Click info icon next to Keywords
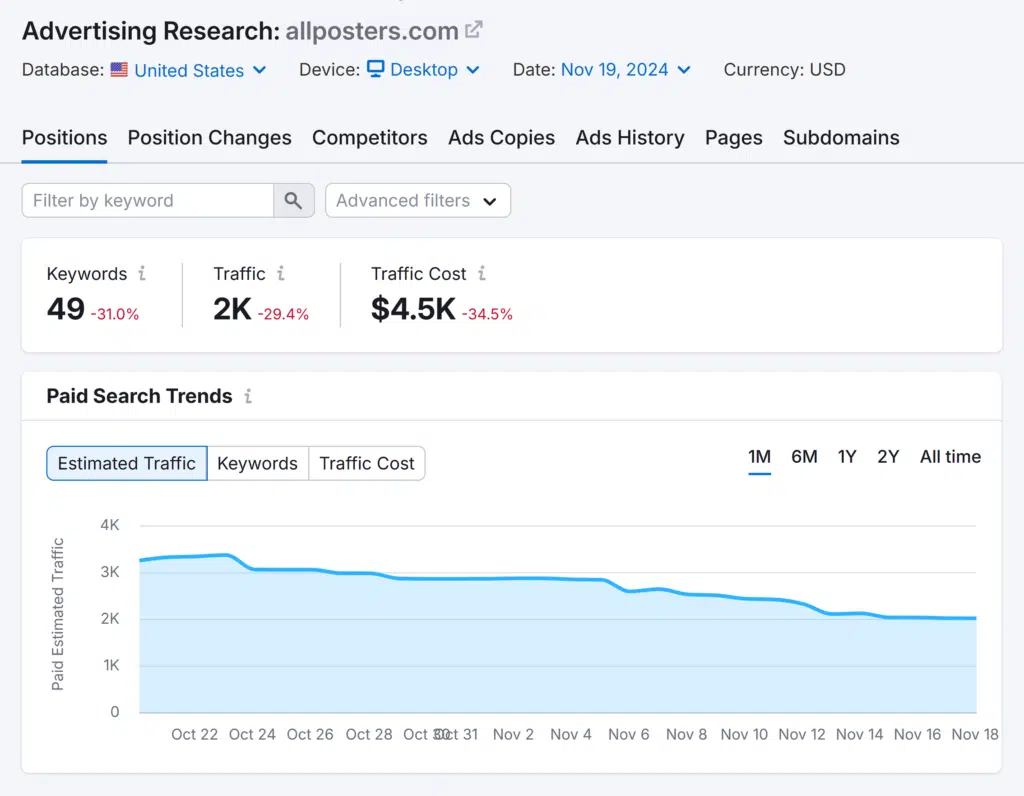Image resolution: width=1024 pixels, height=796 pixels. point(142,273)
